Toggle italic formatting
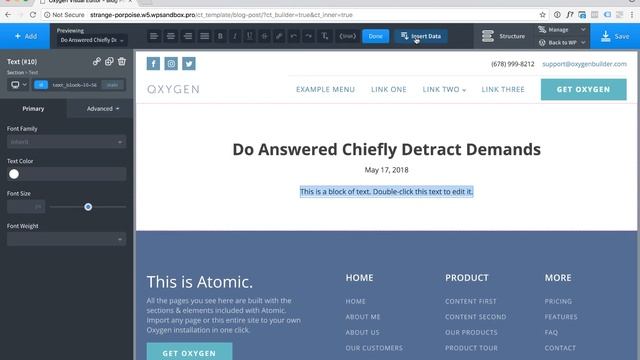The width and height of the screenshot is (640, 360). pos(235,36)
